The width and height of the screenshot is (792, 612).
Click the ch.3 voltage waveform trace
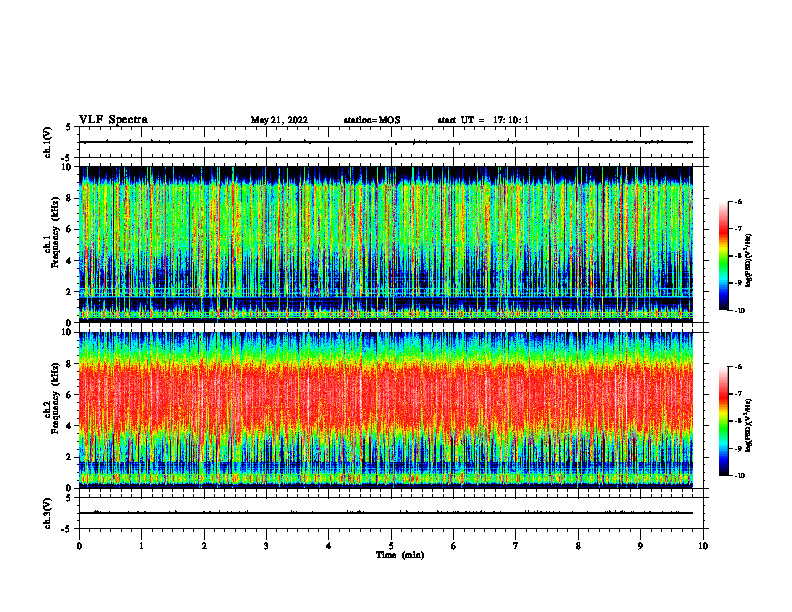click(386, 513)
